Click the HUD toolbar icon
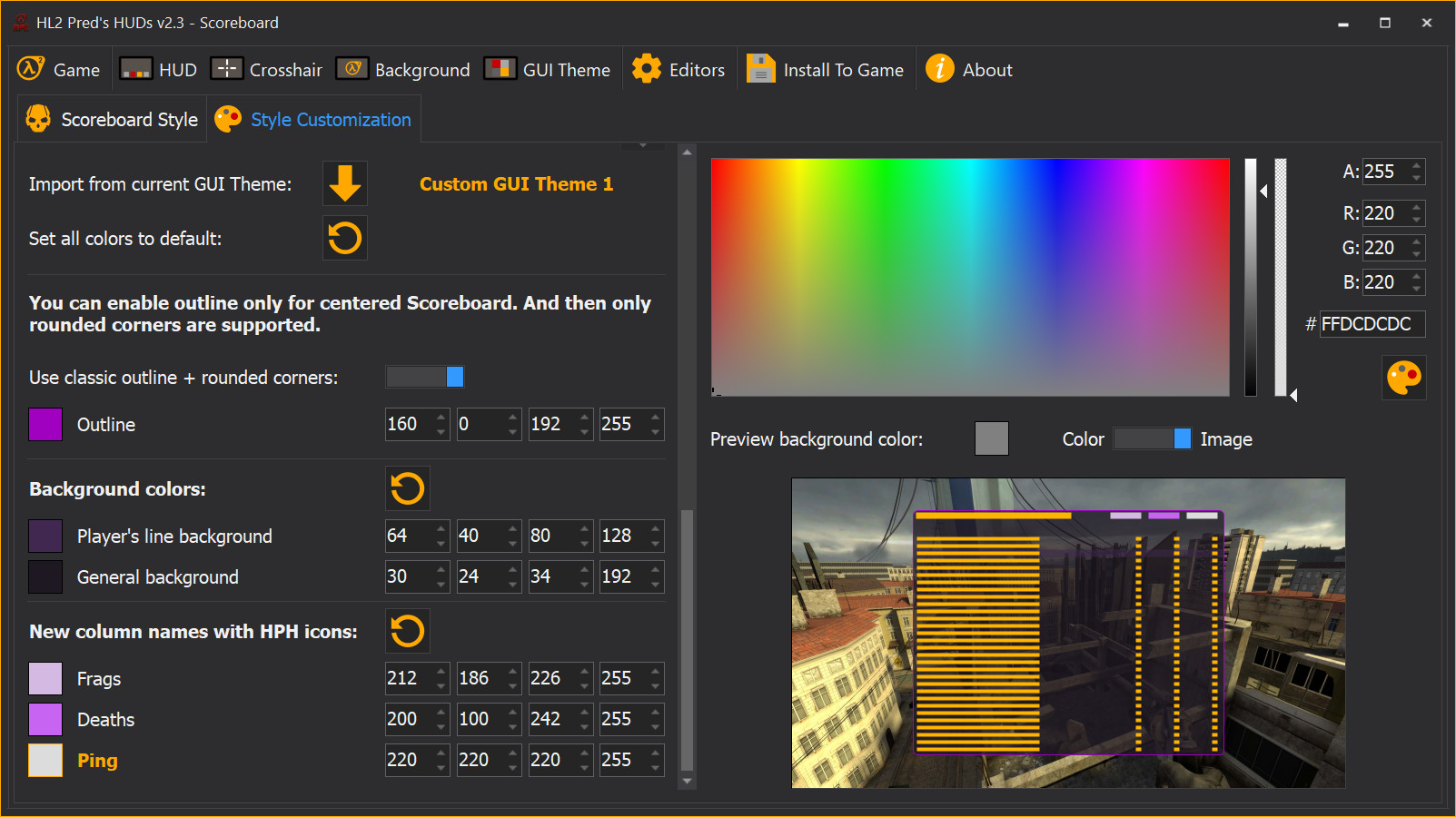This screenshot has width=1456, height=817. point(135,68)
